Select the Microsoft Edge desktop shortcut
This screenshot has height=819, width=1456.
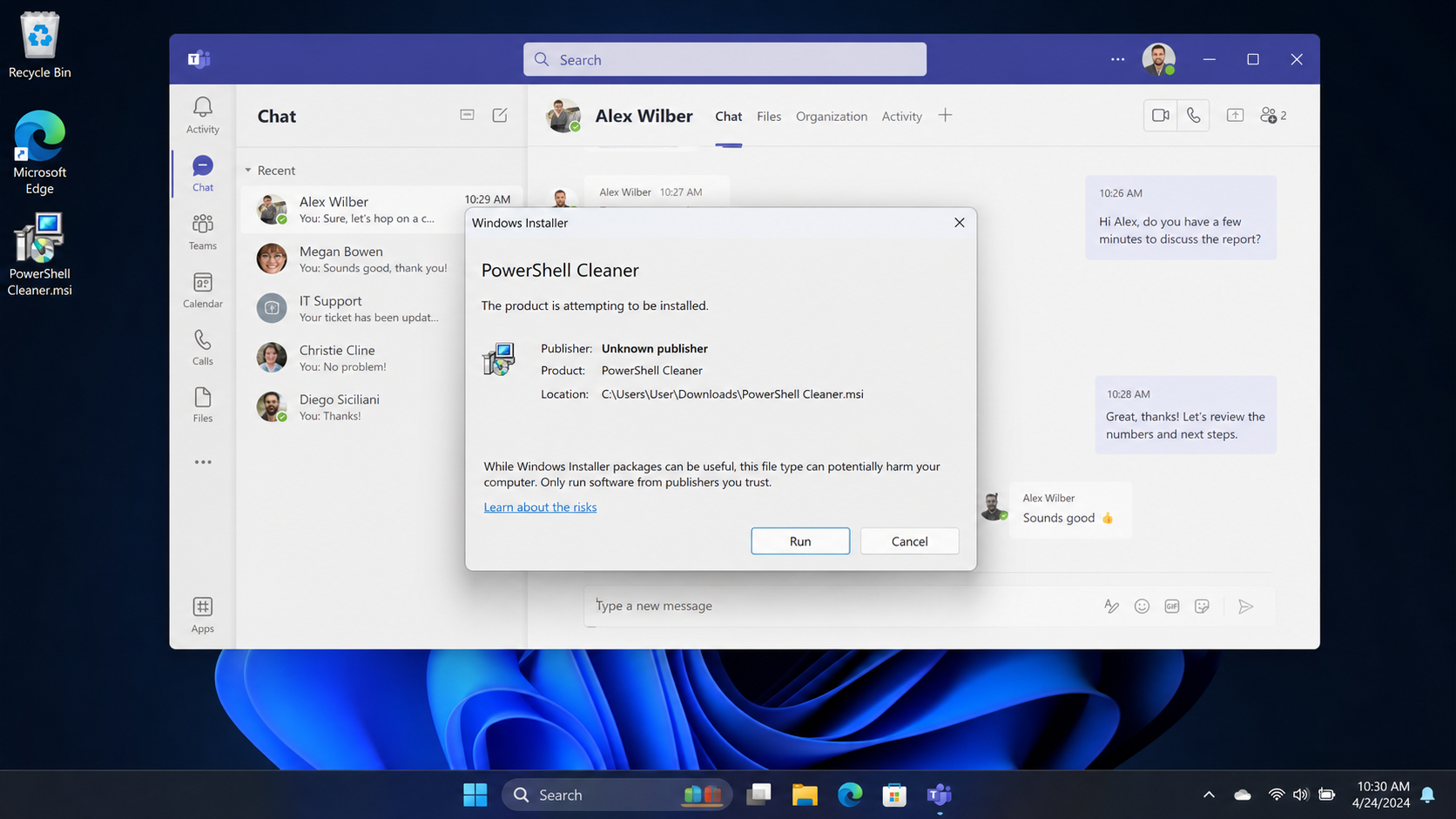point(39,153)
